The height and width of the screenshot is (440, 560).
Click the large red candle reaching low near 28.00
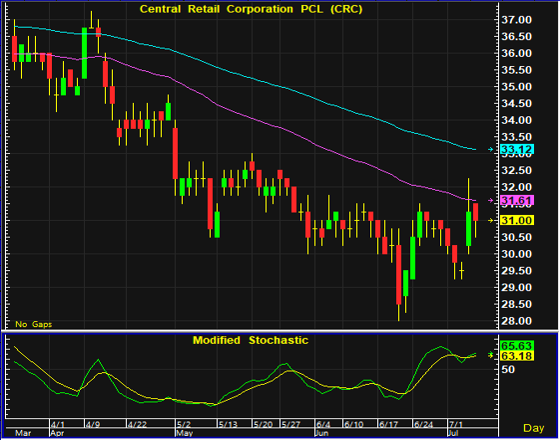[399, 274]
